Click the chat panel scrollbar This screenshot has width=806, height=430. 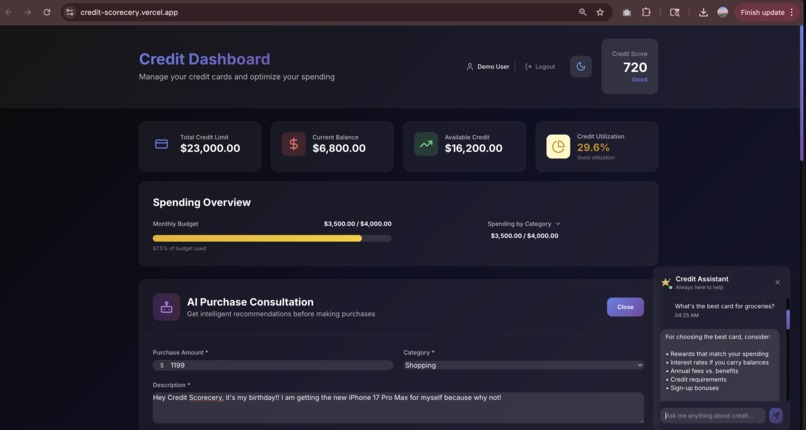coord(788,320)
